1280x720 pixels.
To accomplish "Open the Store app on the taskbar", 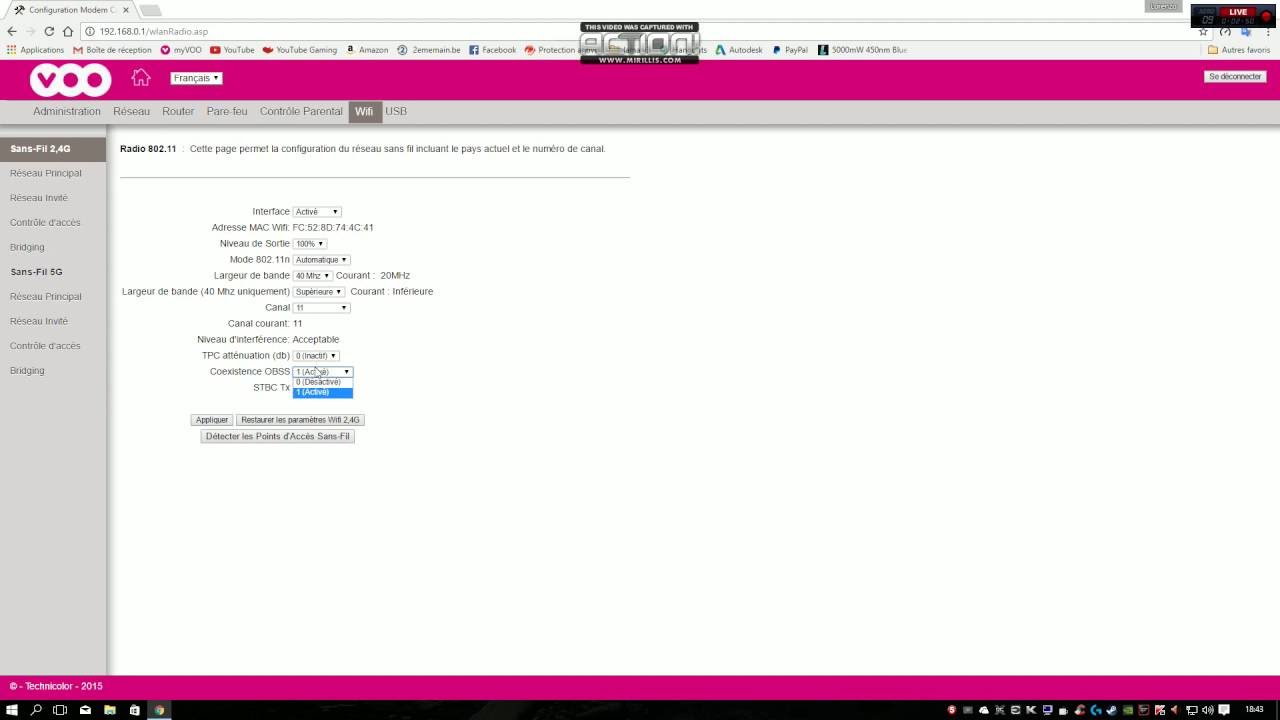I will pos(134,710).
